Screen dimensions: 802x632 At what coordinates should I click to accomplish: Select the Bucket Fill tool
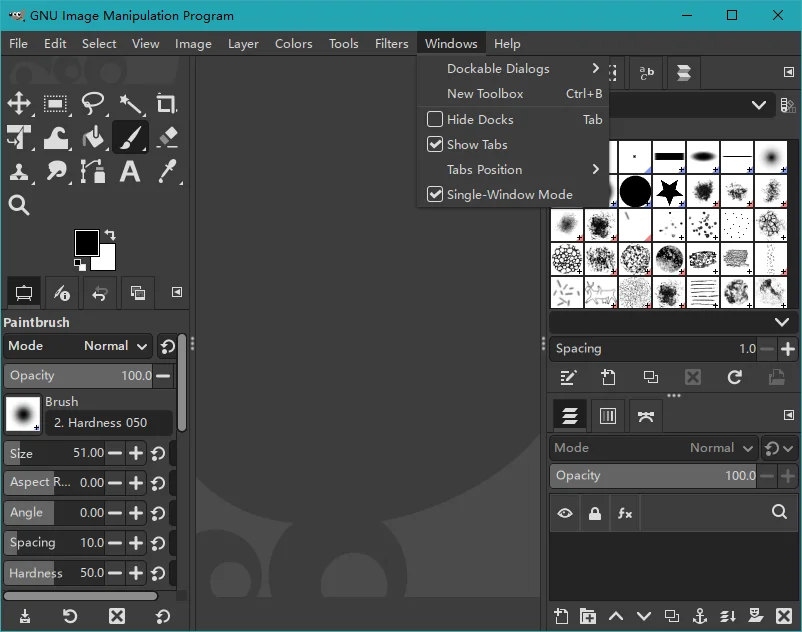pos(93,138)
